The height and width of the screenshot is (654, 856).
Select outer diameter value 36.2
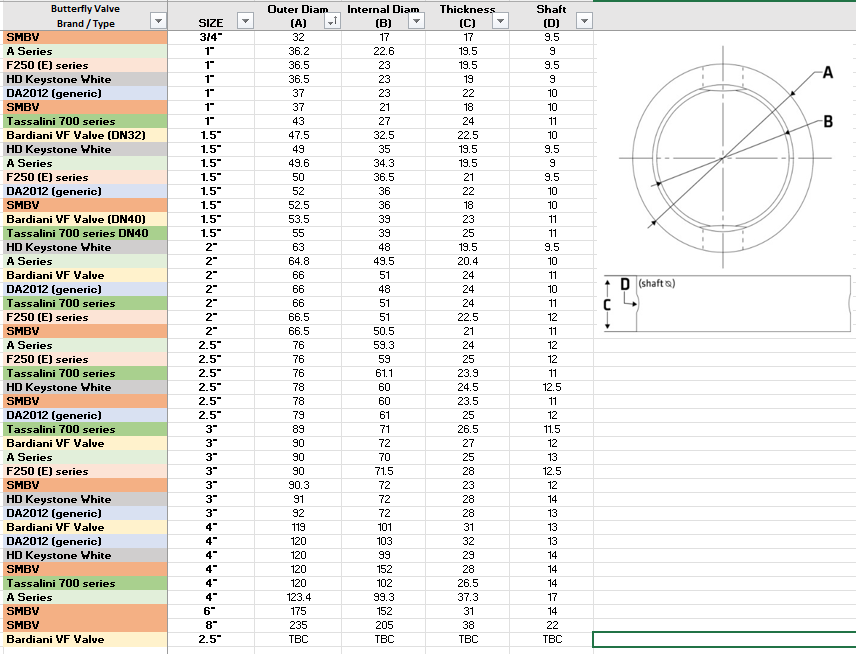298,51
